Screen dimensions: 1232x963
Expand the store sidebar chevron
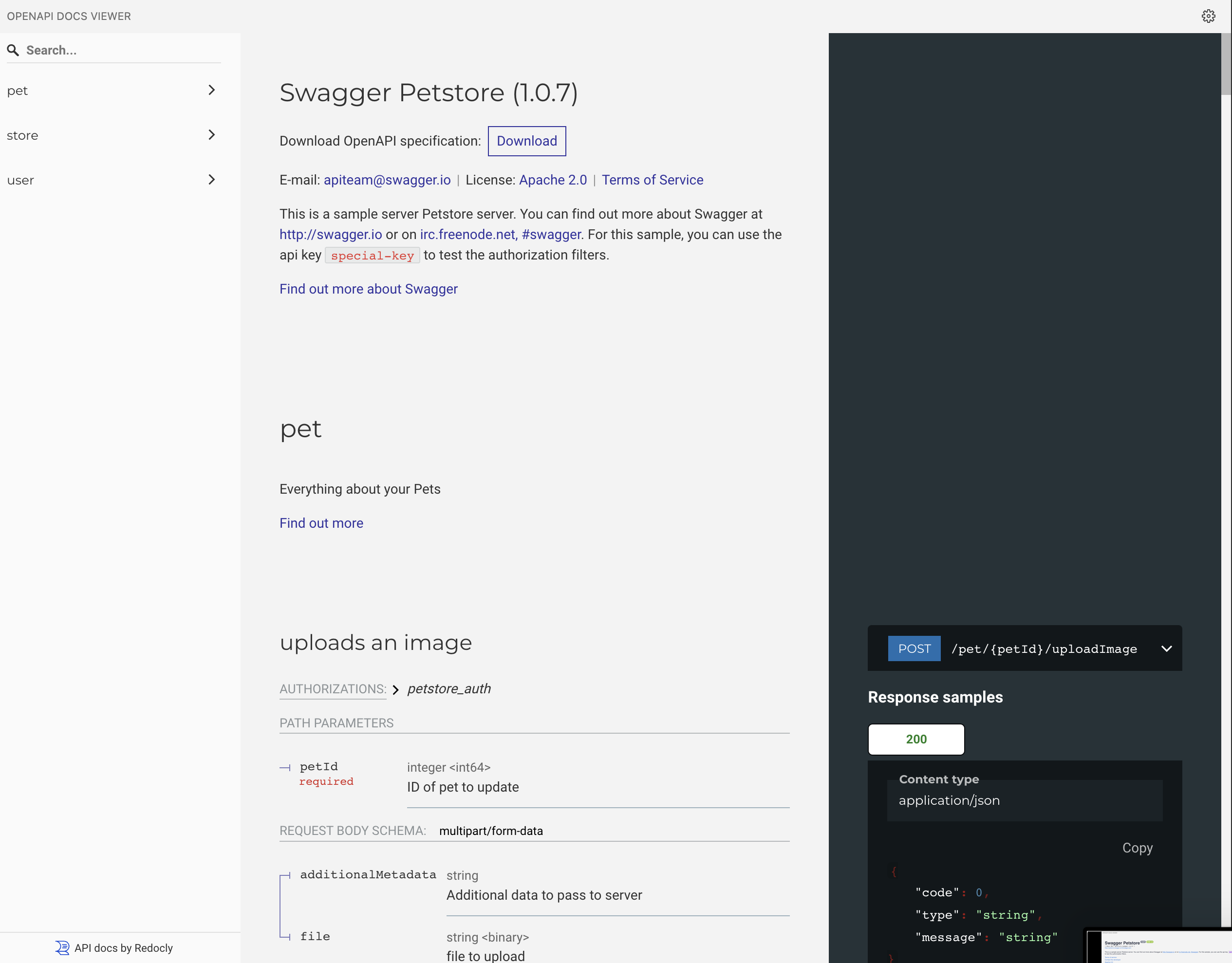pyautogui.click(x=211, y=135)
